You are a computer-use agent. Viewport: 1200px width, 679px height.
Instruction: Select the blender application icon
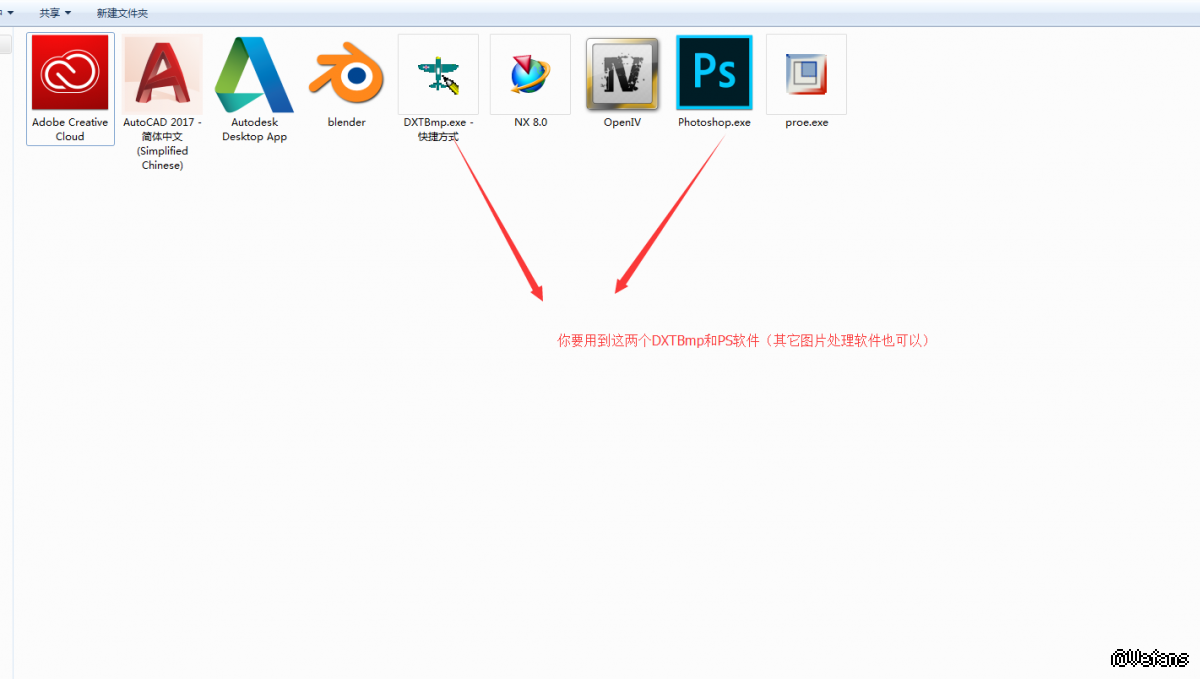point(346,73)
